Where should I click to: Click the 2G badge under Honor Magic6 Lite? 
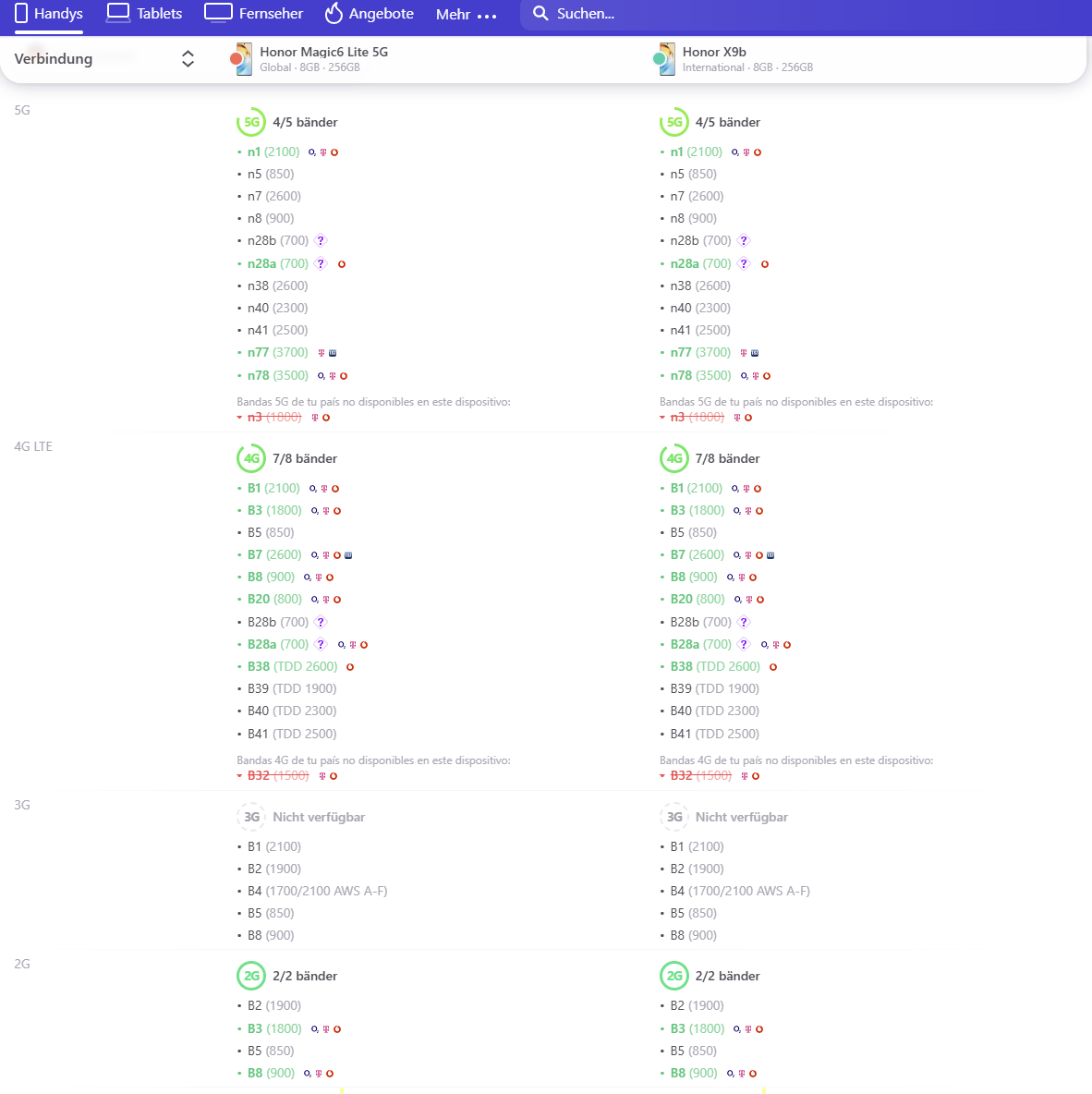[251, 976]
